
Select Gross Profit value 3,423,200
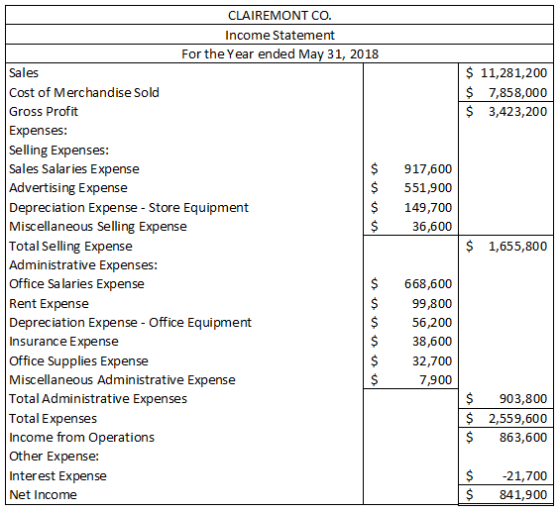click(518, 111)
